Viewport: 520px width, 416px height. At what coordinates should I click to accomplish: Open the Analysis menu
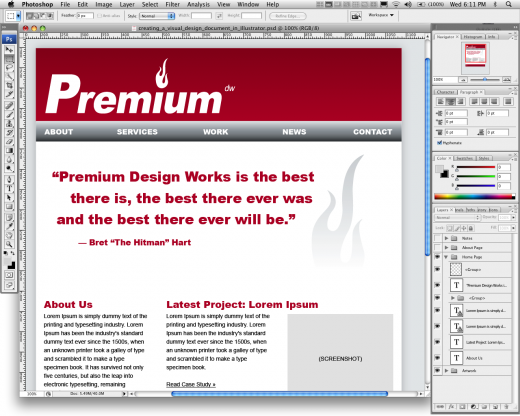pos(198,4)
